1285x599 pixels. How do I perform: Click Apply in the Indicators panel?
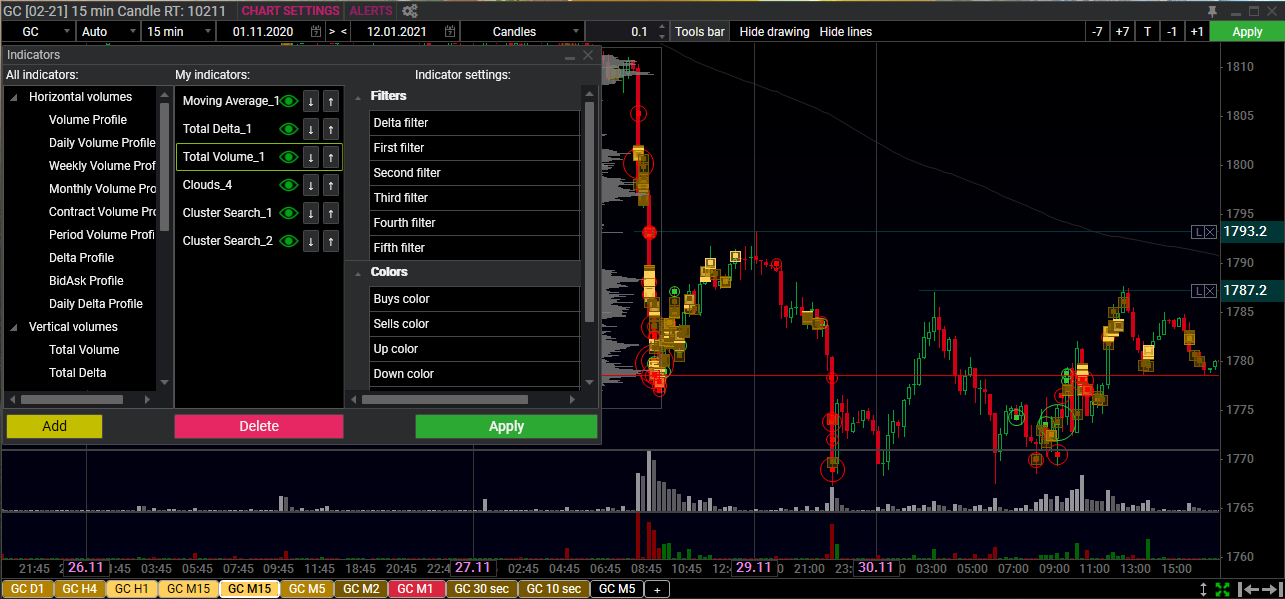[x=506, y=426]
